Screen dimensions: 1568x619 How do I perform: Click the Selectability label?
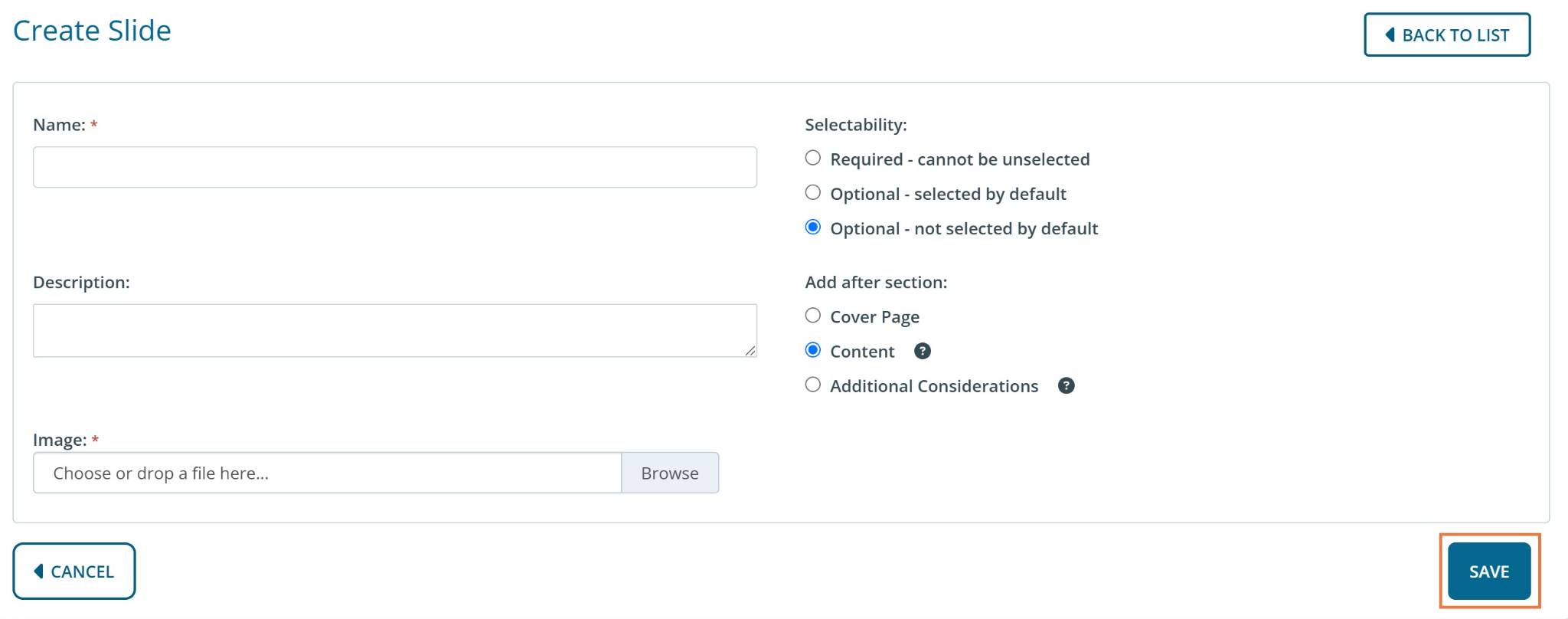(855, 125)
